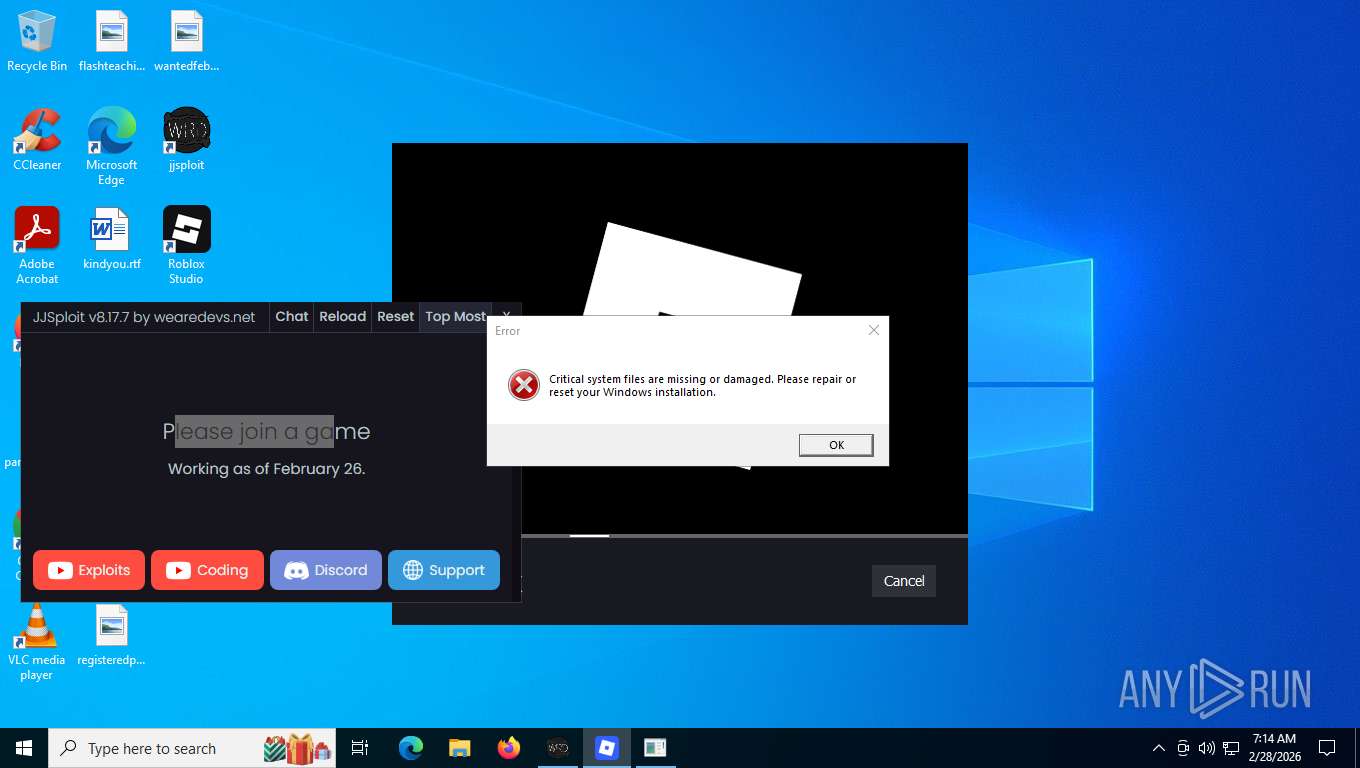Toggle Top Most in JJSploit
The width and height of the screenshot is (1360, 768).
tap(455, 316)
